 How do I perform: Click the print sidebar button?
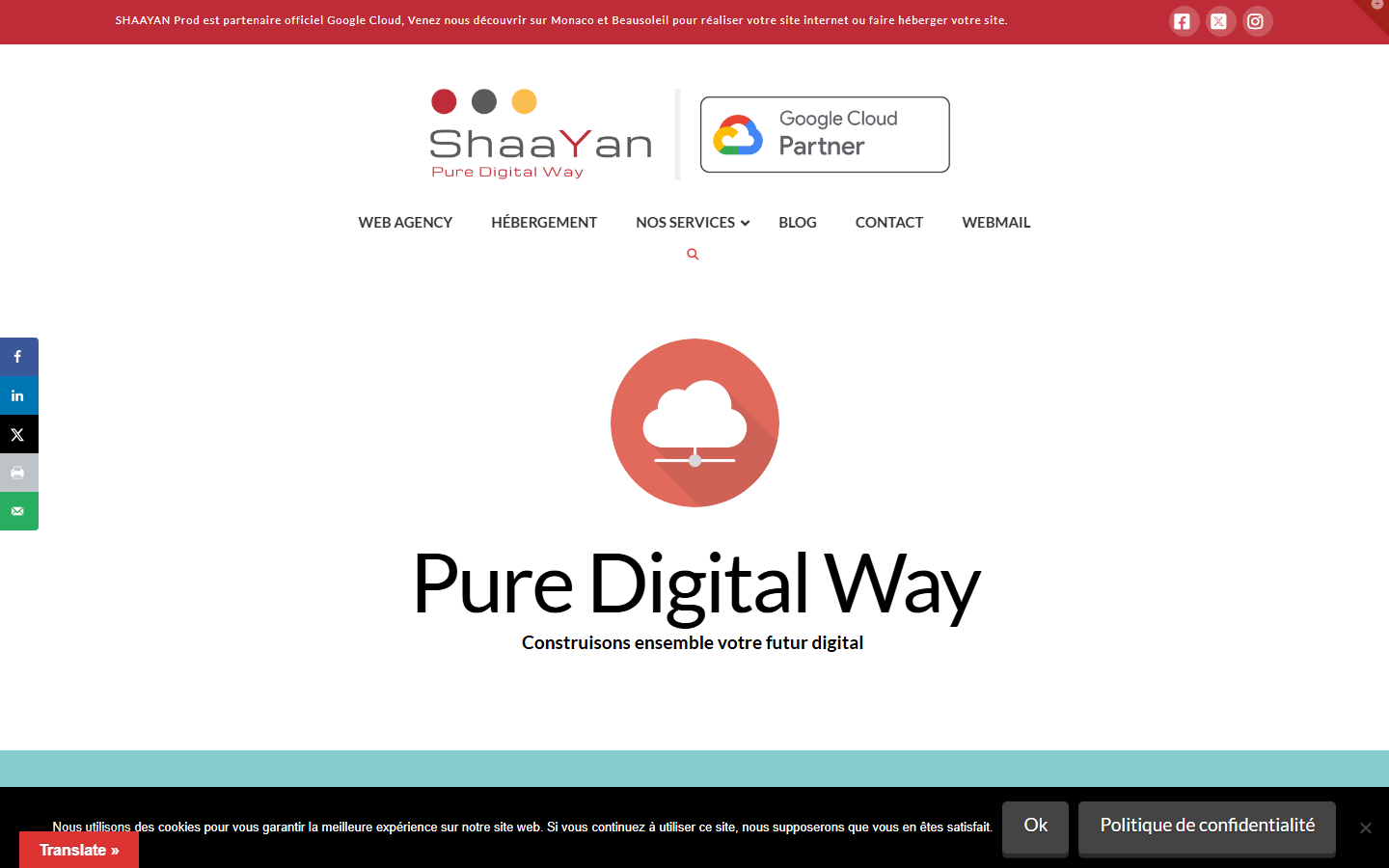pyautogui.click(x=18, y=473)
